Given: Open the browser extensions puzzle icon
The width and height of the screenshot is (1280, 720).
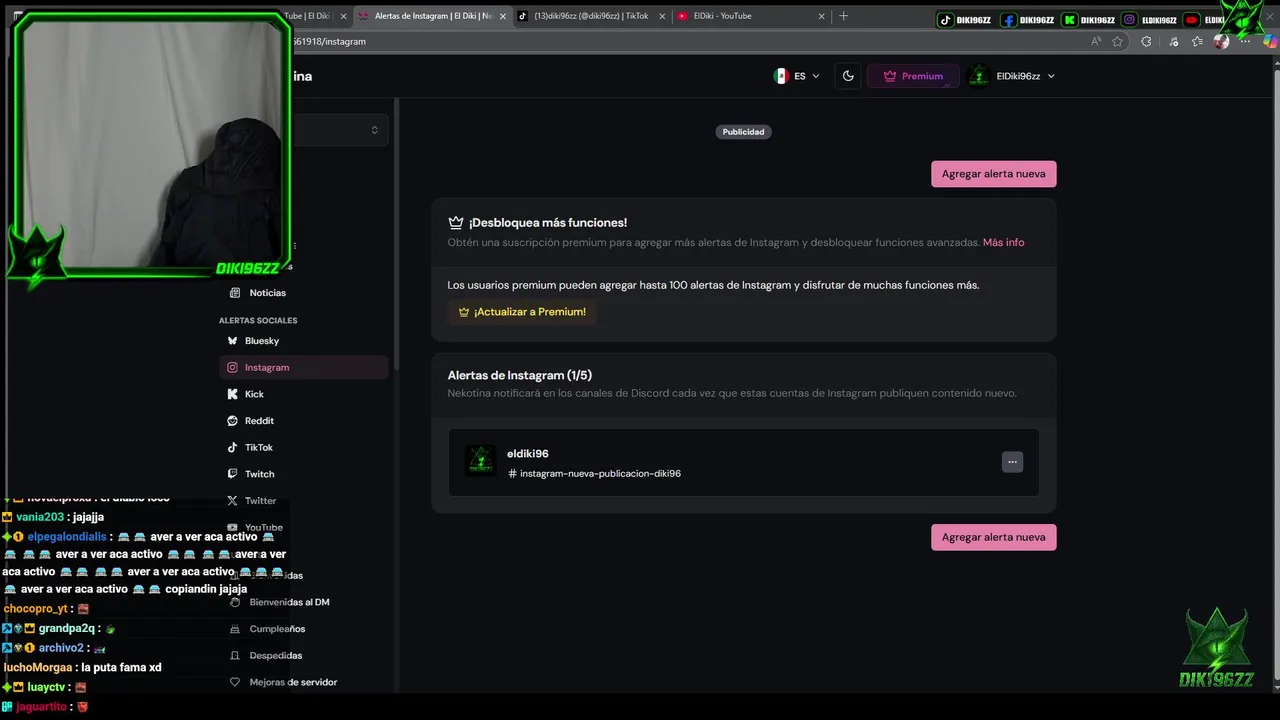Looking at the screenshot, I should (1146, 42).
